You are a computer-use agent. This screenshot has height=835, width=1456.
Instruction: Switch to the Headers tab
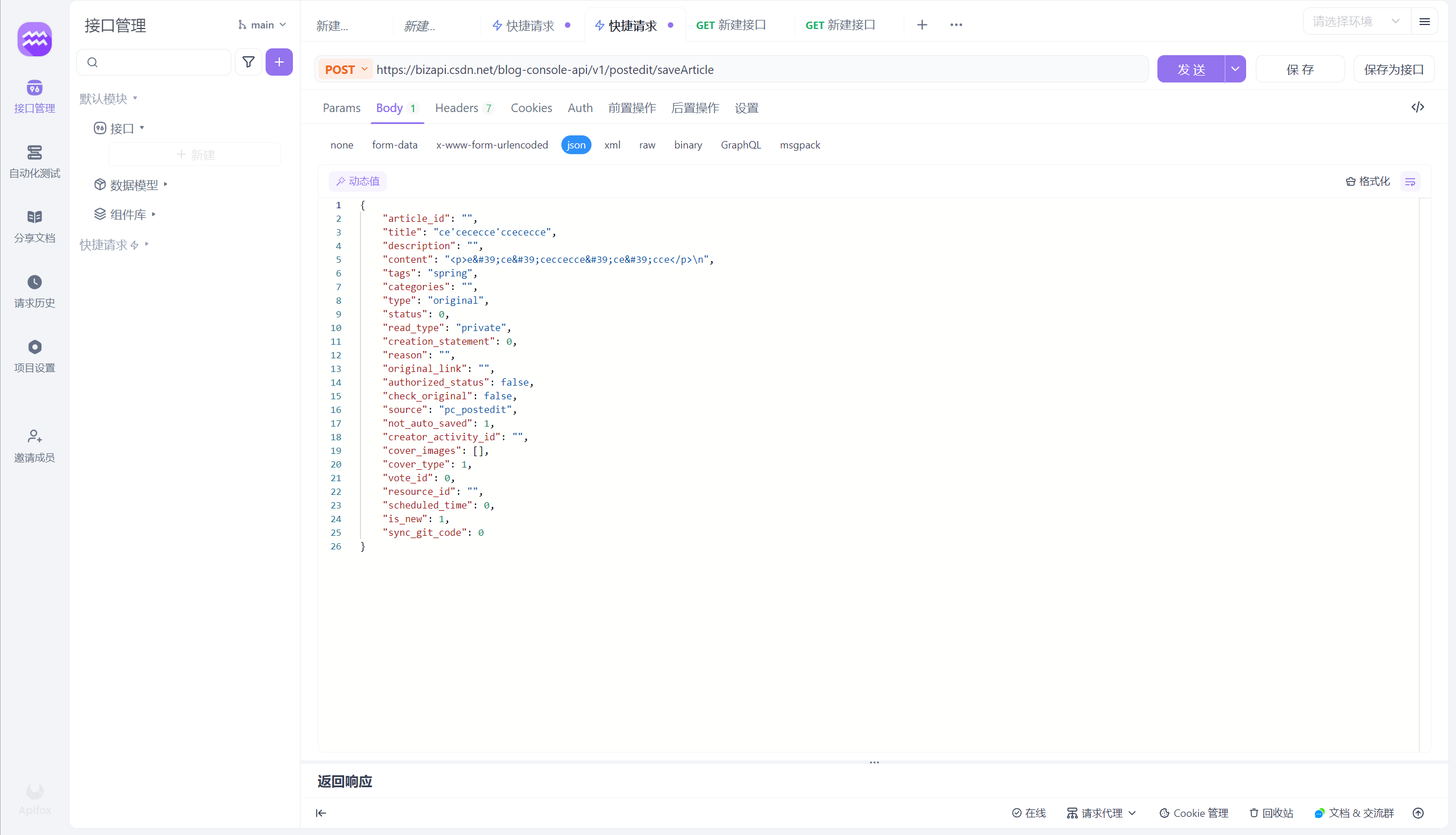click(x=456, y=108)
